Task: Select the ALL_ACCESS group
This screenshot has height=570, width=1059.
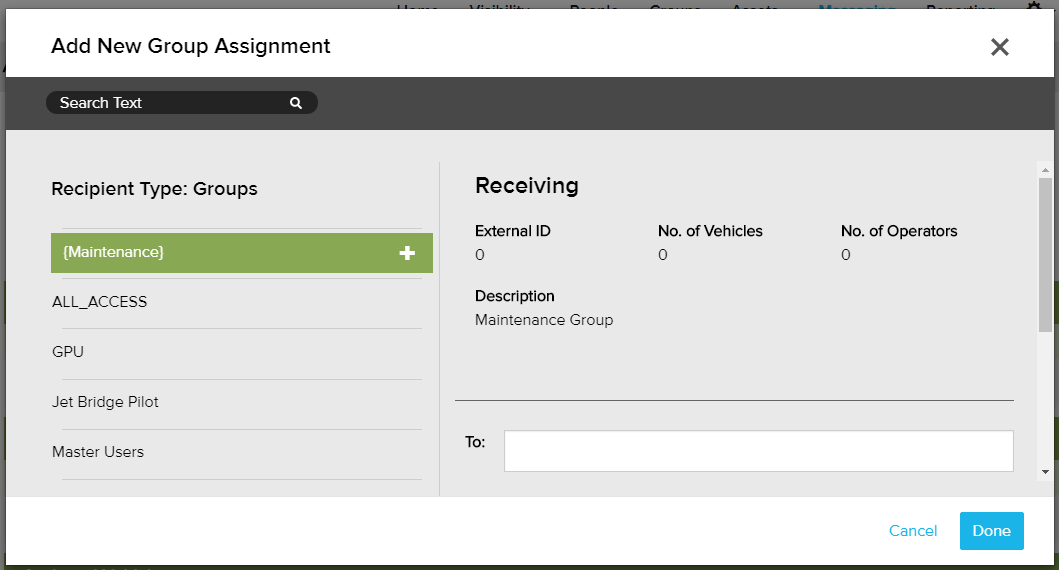Action: (x=100, y=302)
